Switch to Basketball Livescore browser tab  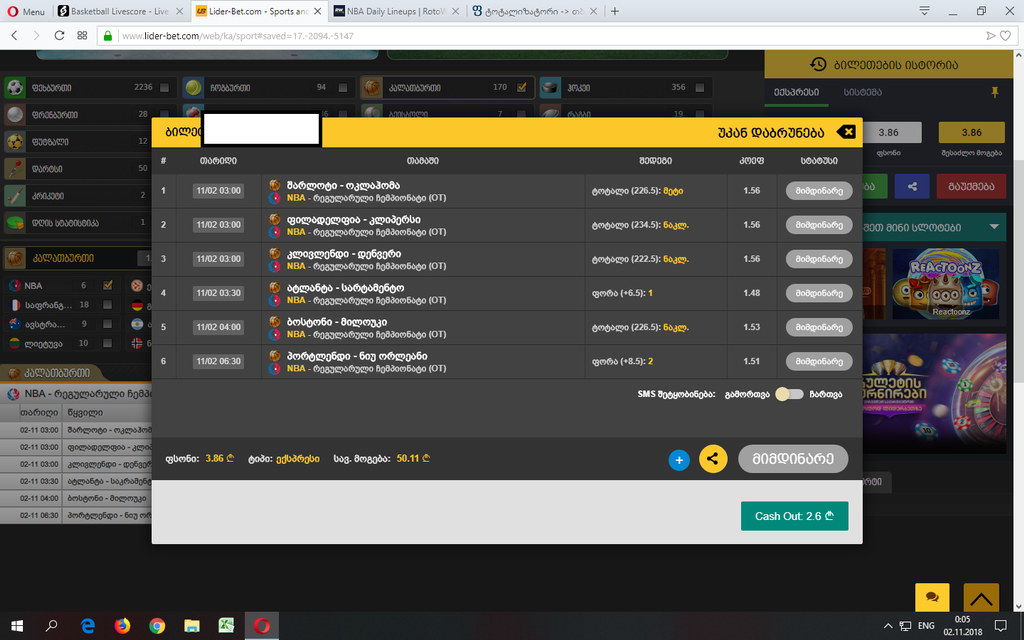click(x=120, y=11)
